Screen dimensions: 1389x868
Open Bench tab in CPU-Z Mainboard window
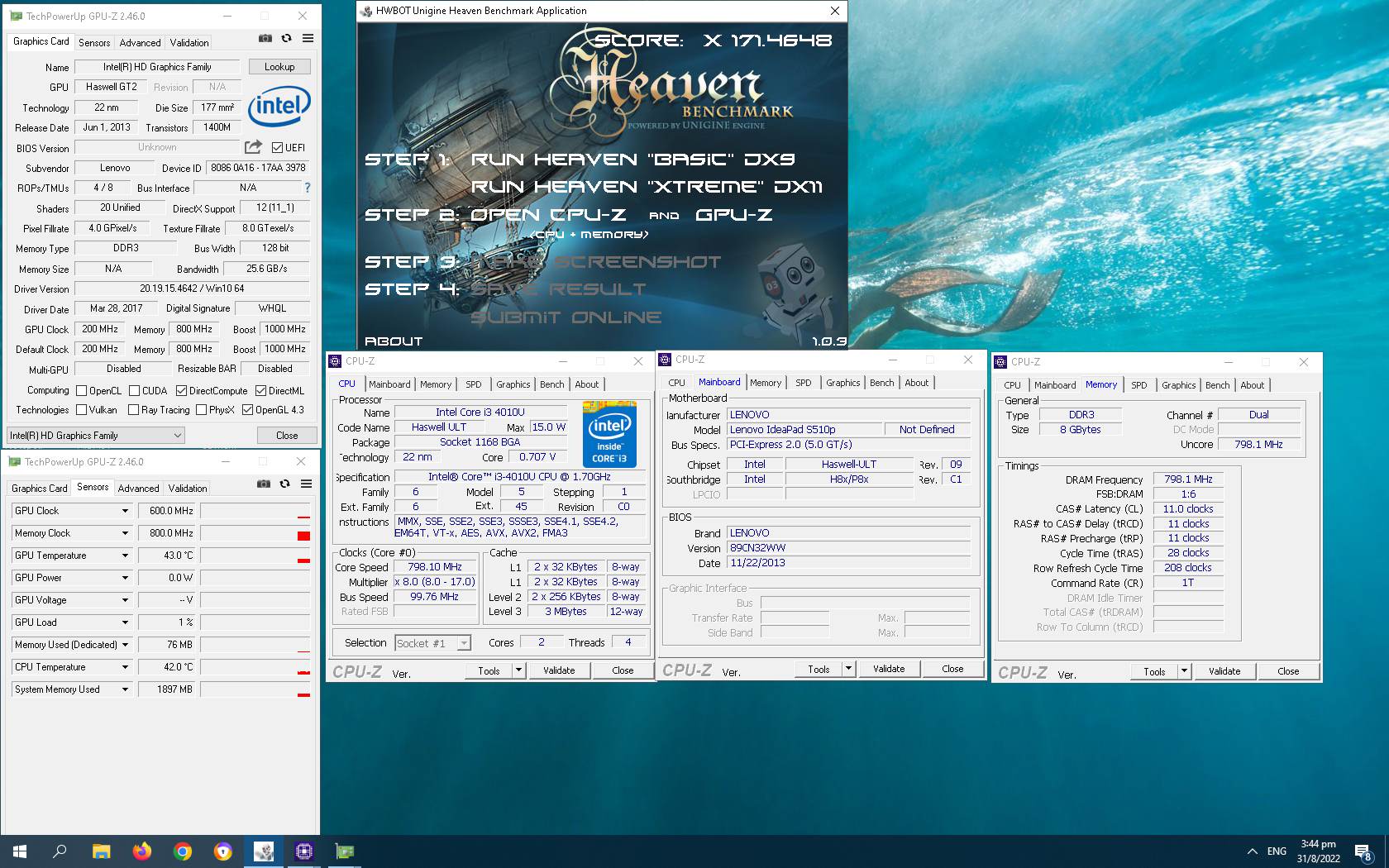pos(881,383)
